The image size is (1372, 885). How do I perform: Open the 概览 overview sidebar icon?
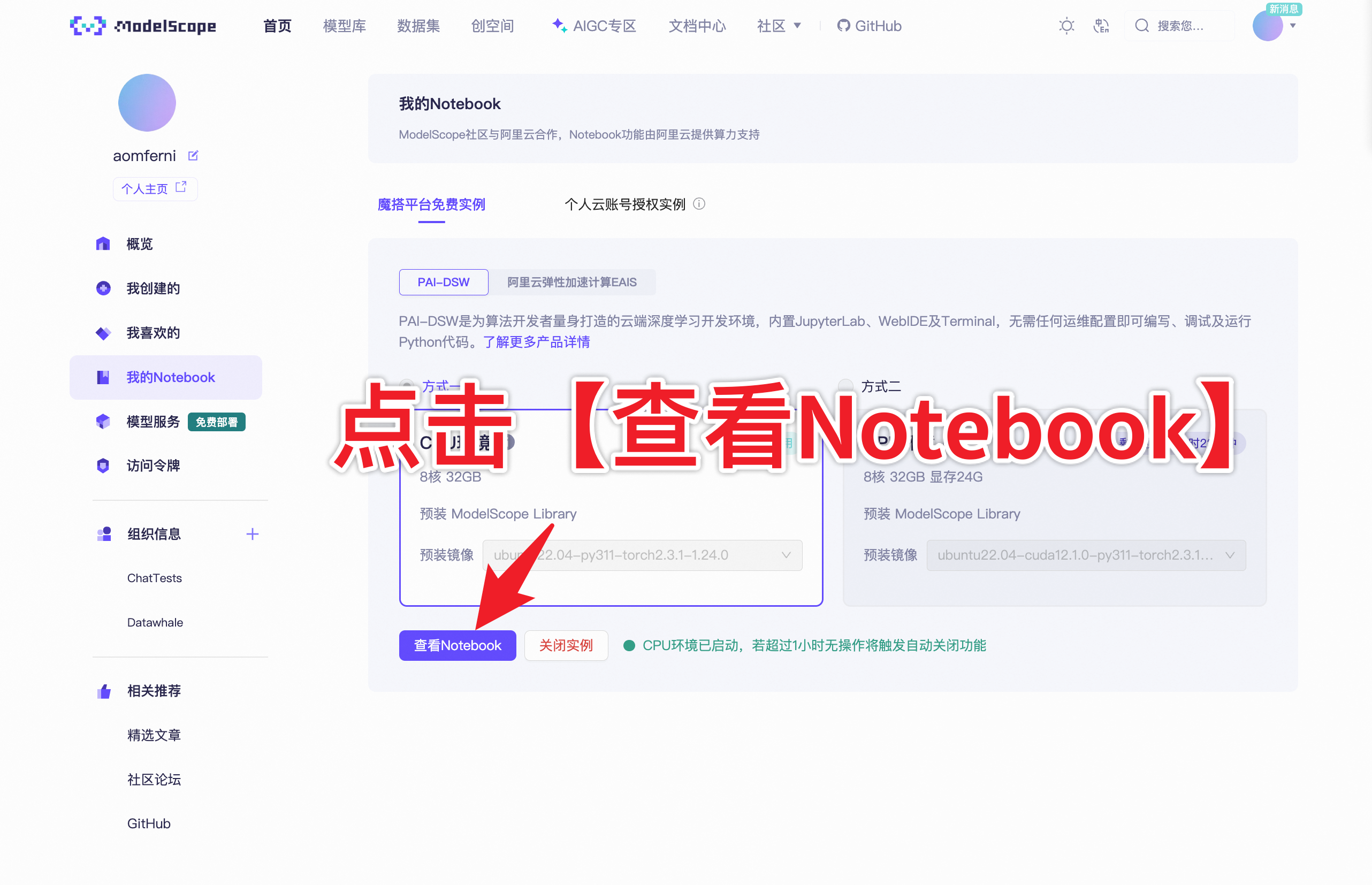click(x=103, y=243)
